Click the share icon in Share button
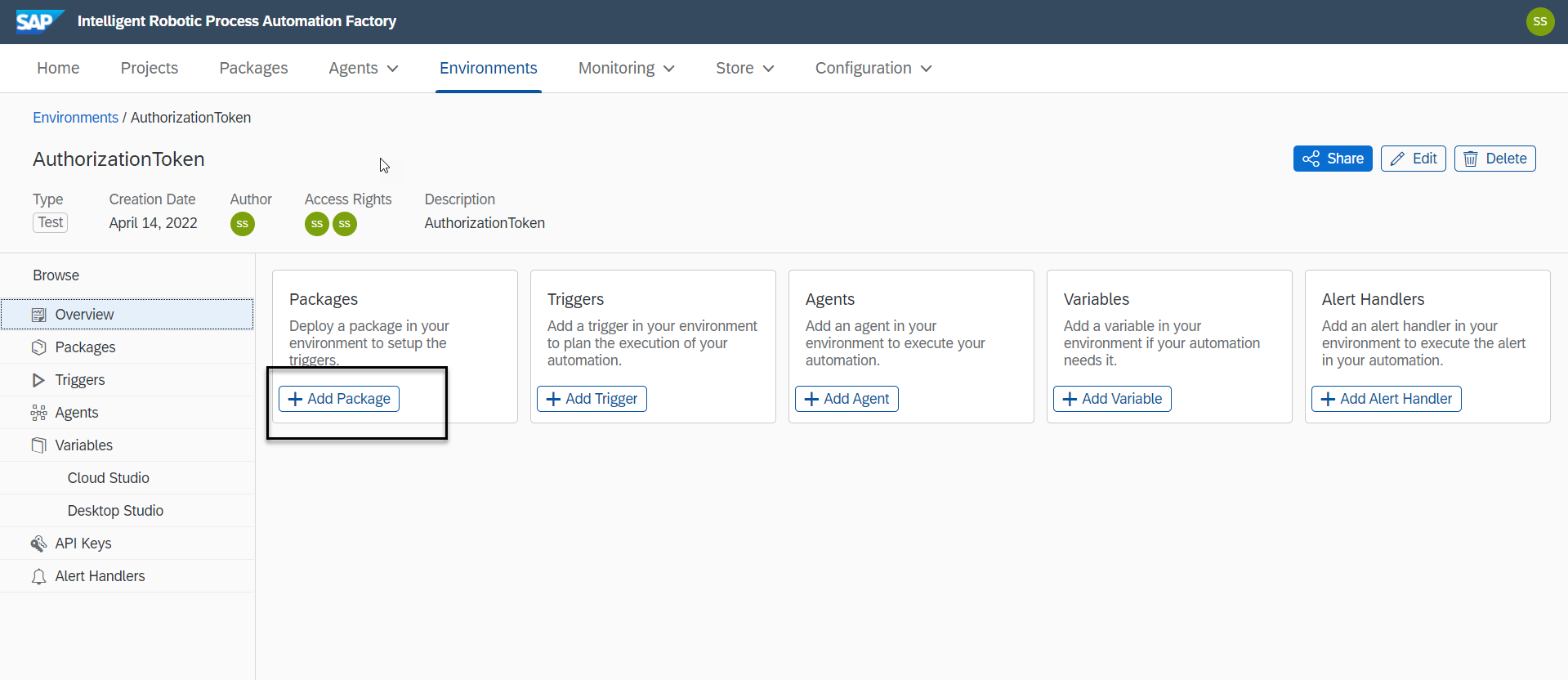Screen dimensions: 1568x680 pyautogui.click(x=1311, y=159)
